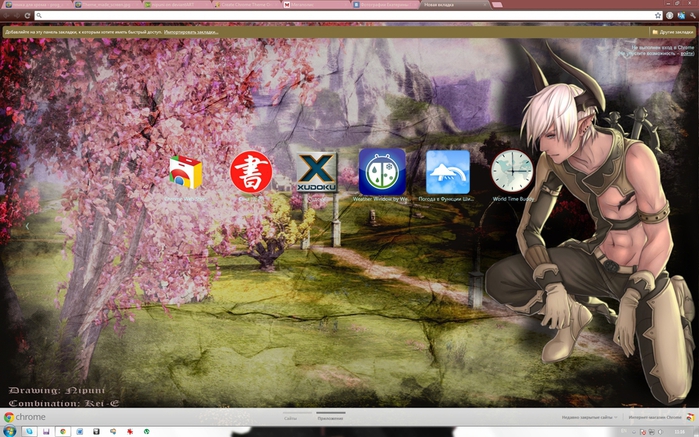Go to previous apps page with left arrow

coord(27,226)
